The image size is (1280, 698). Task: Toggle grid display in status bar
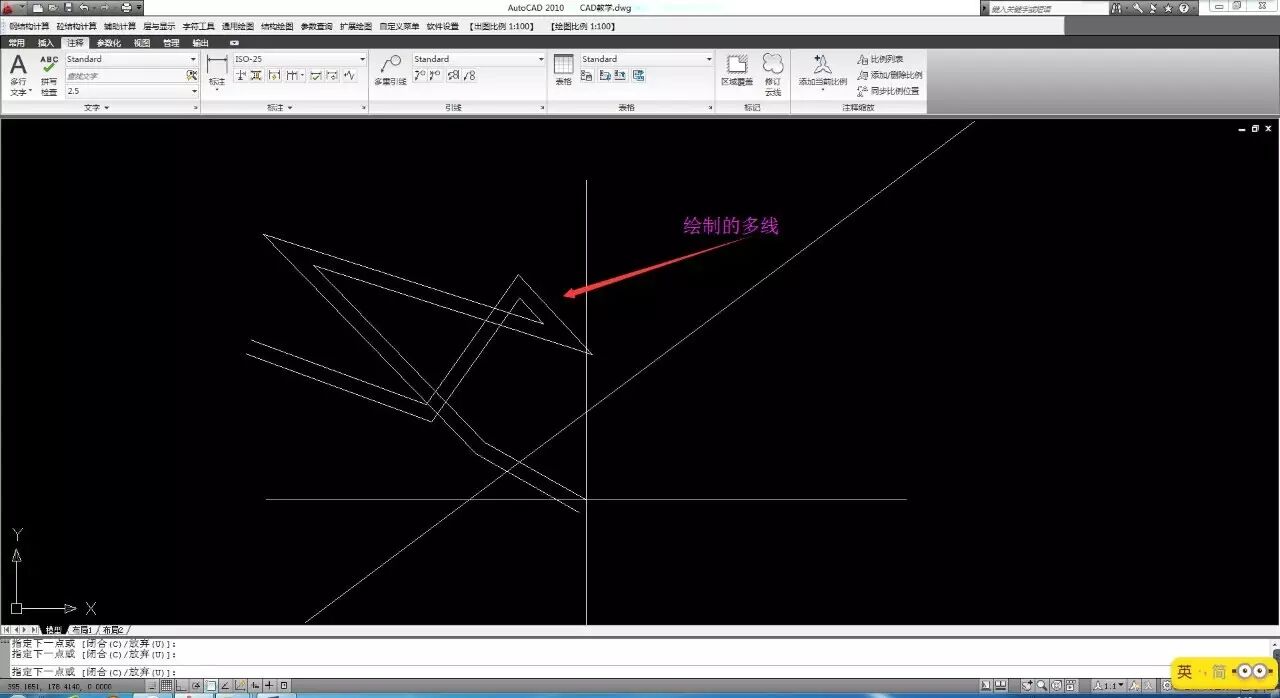166,686
